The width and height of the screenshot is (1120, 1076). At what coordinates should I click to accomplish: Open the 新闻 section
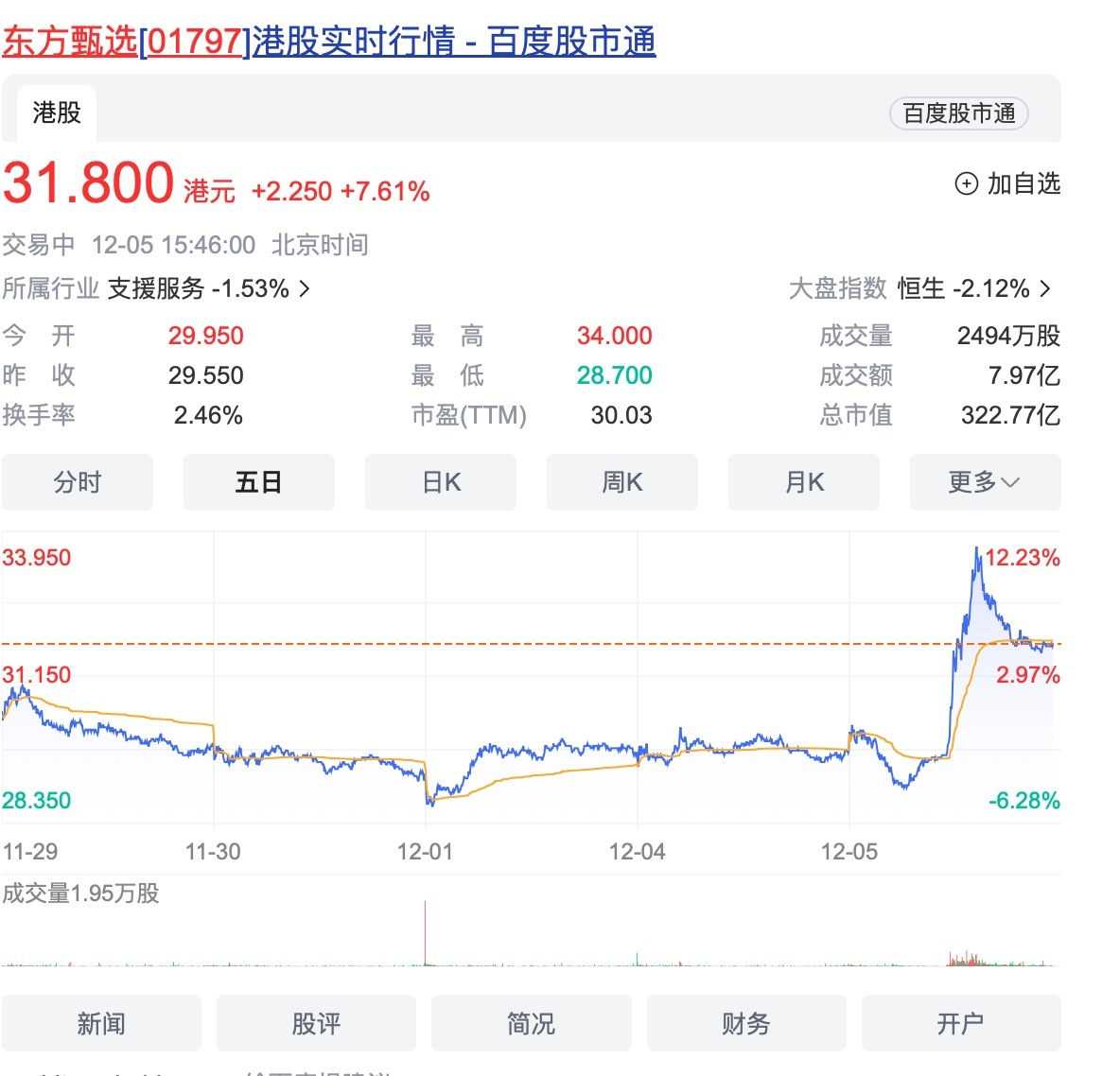coord(101,1023)
